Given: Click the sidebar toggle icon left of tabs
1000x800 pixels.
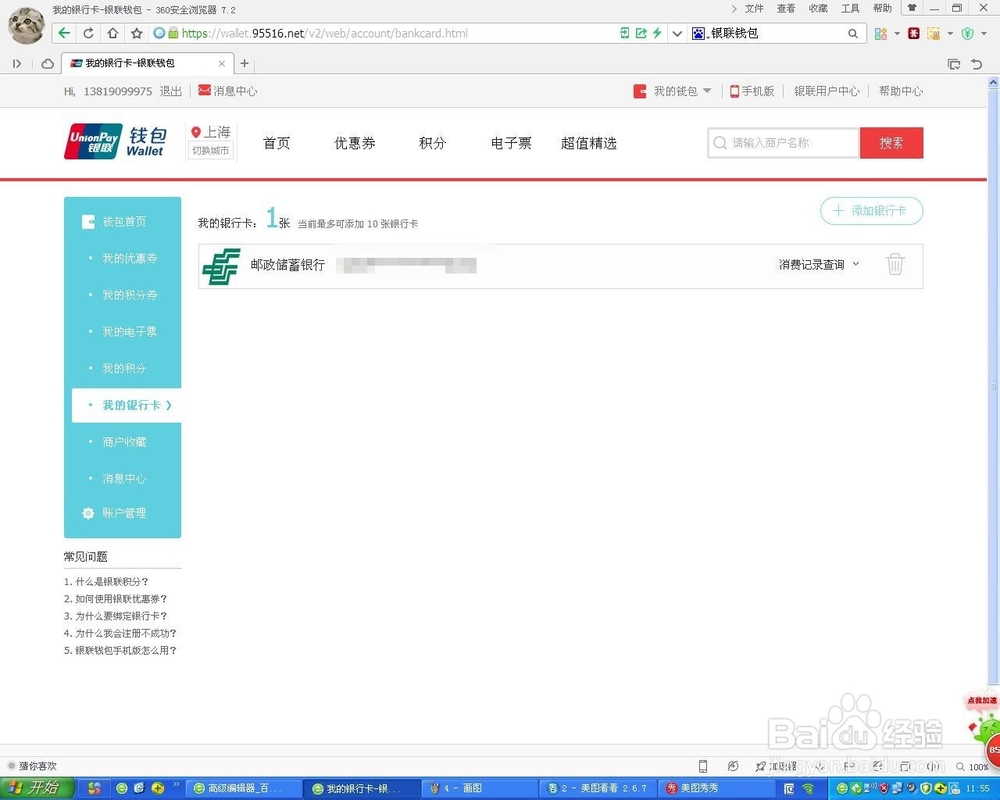Looking at the screenshot, I should [17, 63].
